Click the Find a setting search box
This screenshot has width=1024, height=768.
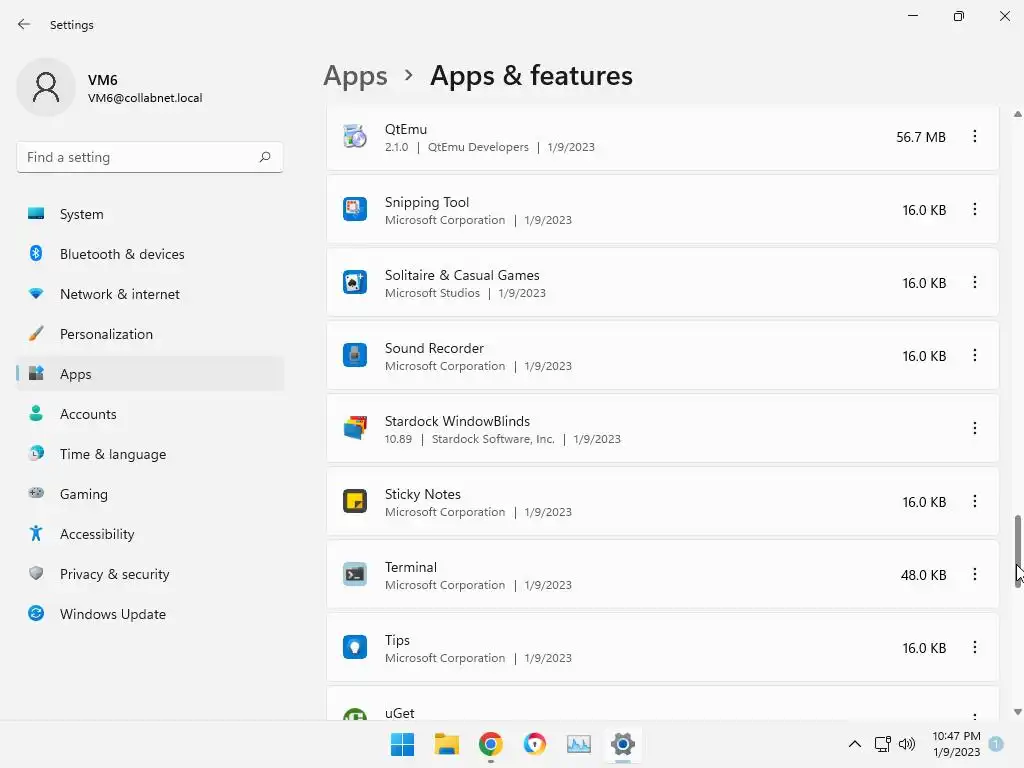pyautogui.click(x=150, y=157)
